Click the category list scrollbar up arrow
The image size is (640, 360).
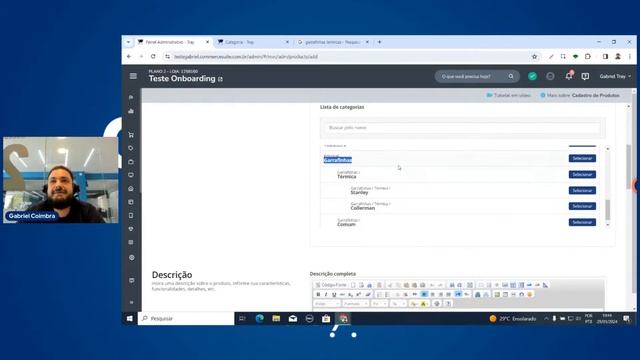click(x=608, y=149)
